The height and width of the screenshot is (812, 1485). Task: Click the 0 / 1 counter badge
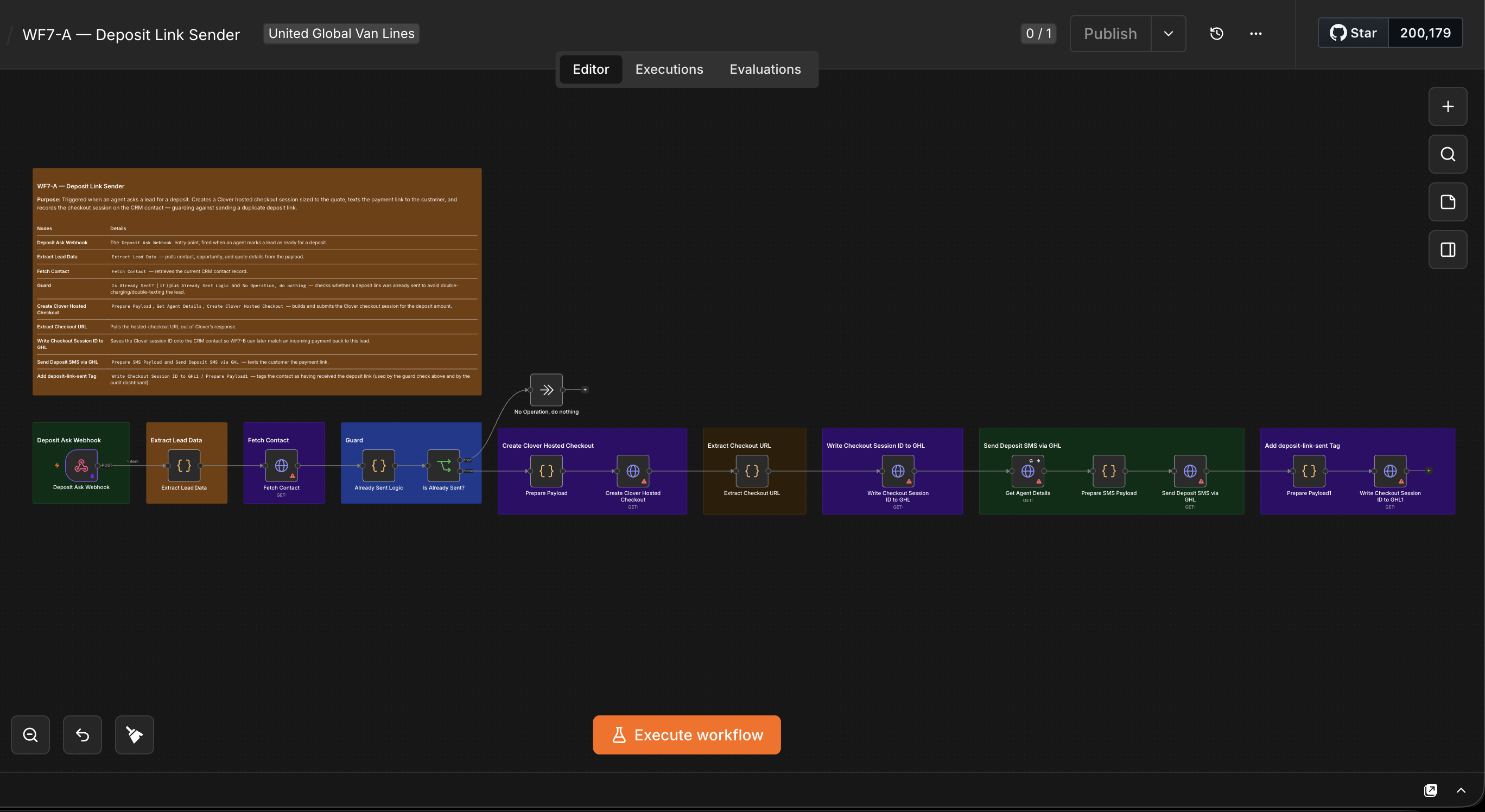point(1038,34)
